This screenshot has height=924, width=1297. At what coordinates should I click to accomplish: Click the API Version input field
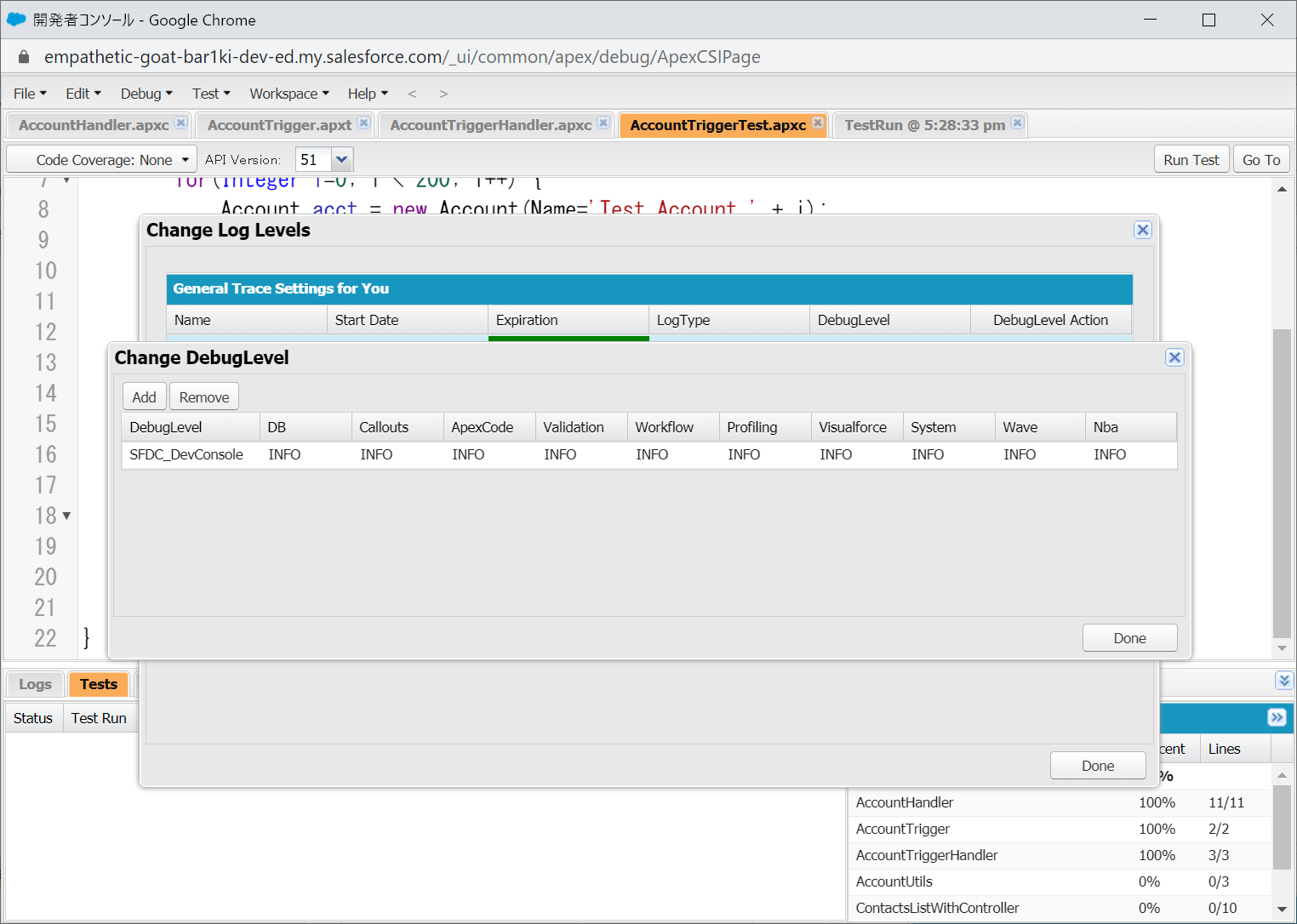pos(313,159)
